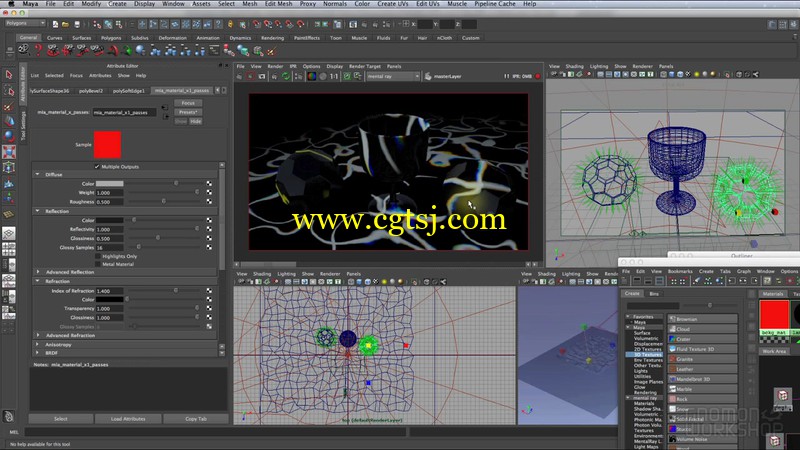800x450 pixels.
Task: Create a Granite texture in Hypershade
Action: point(703,359)
